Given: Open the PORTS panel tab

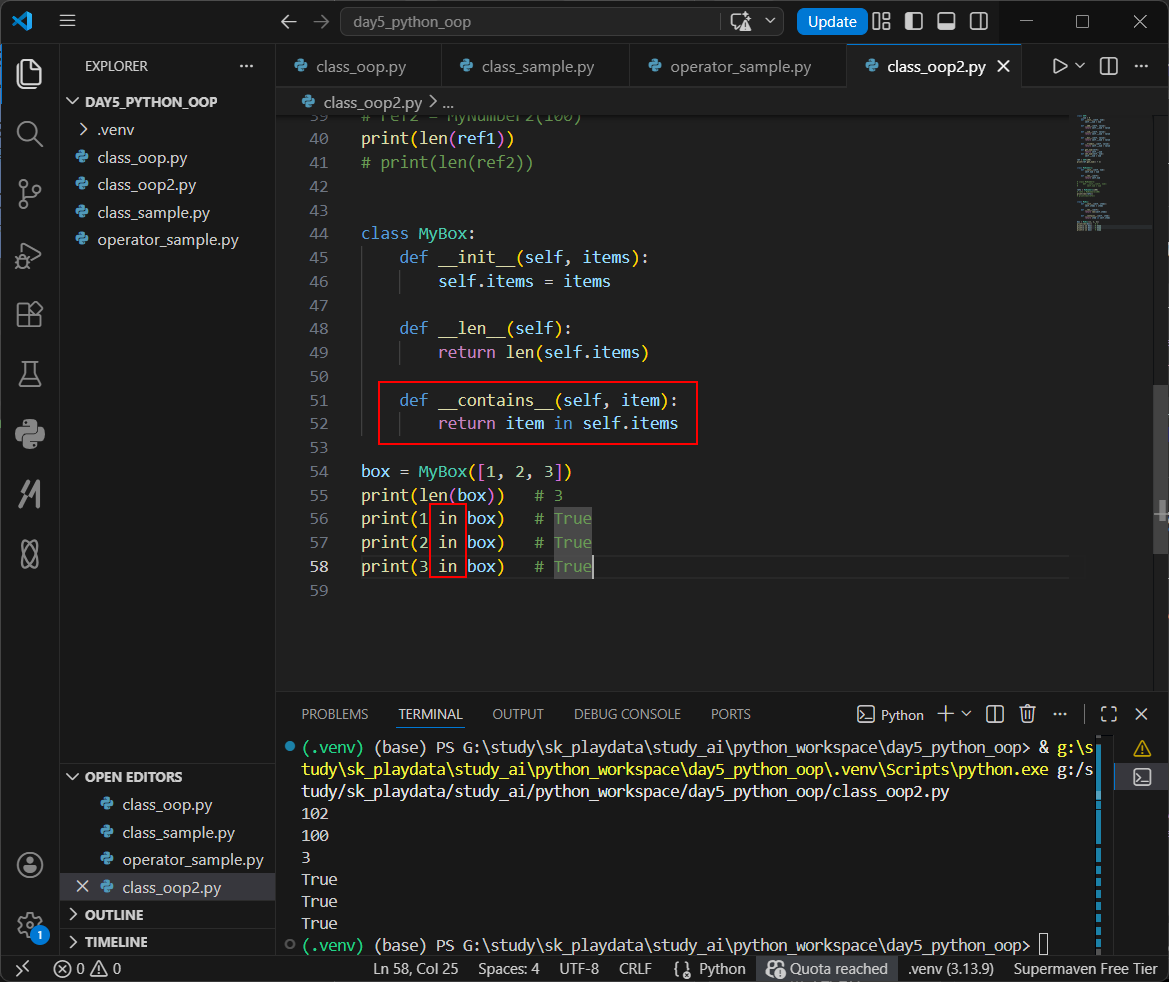Looking at the screenshot, I should 731,714.
